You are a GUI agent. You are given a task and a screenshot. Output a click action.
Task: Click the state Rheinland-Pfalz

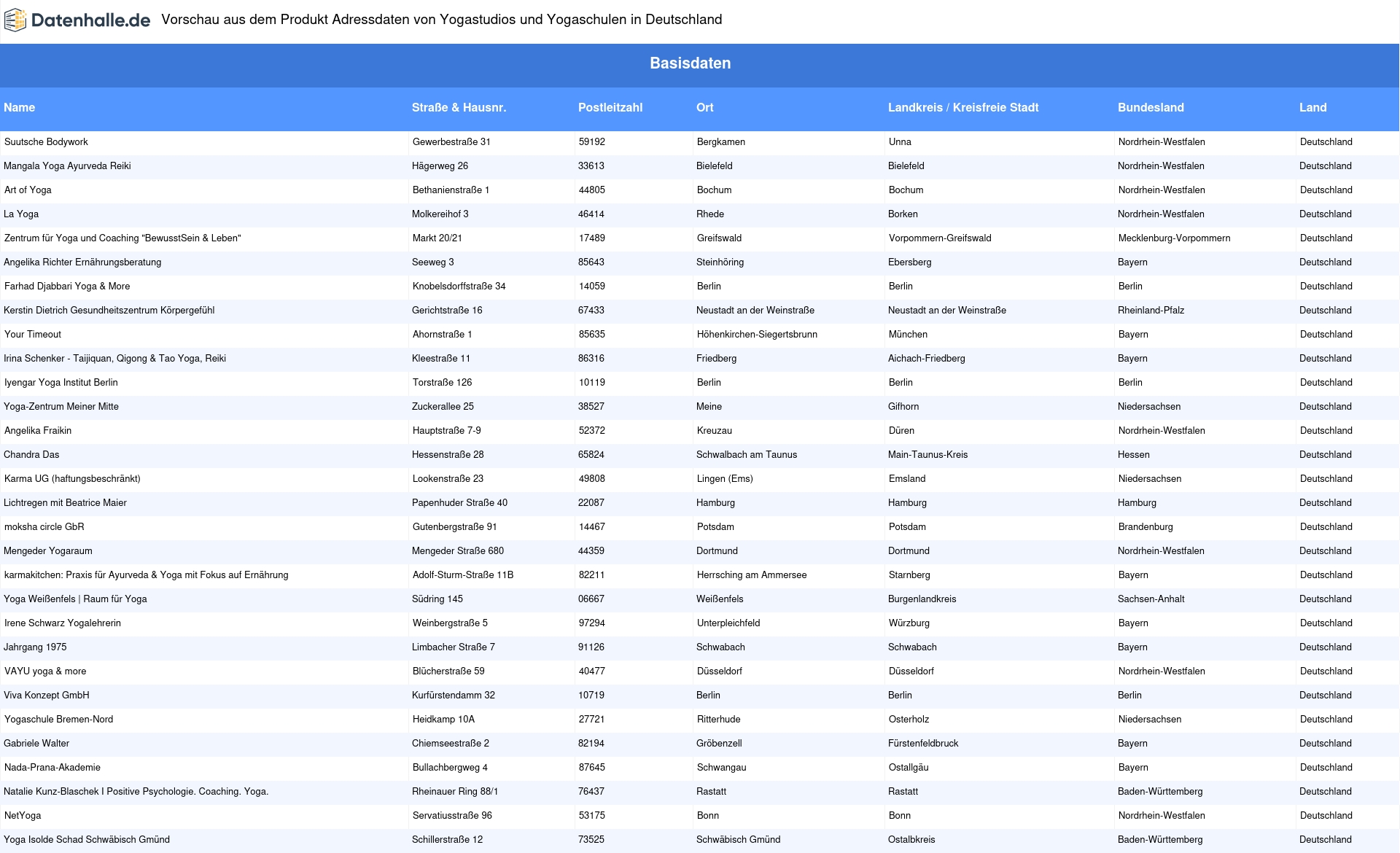pyautogui.click(x=1151, y=310)
